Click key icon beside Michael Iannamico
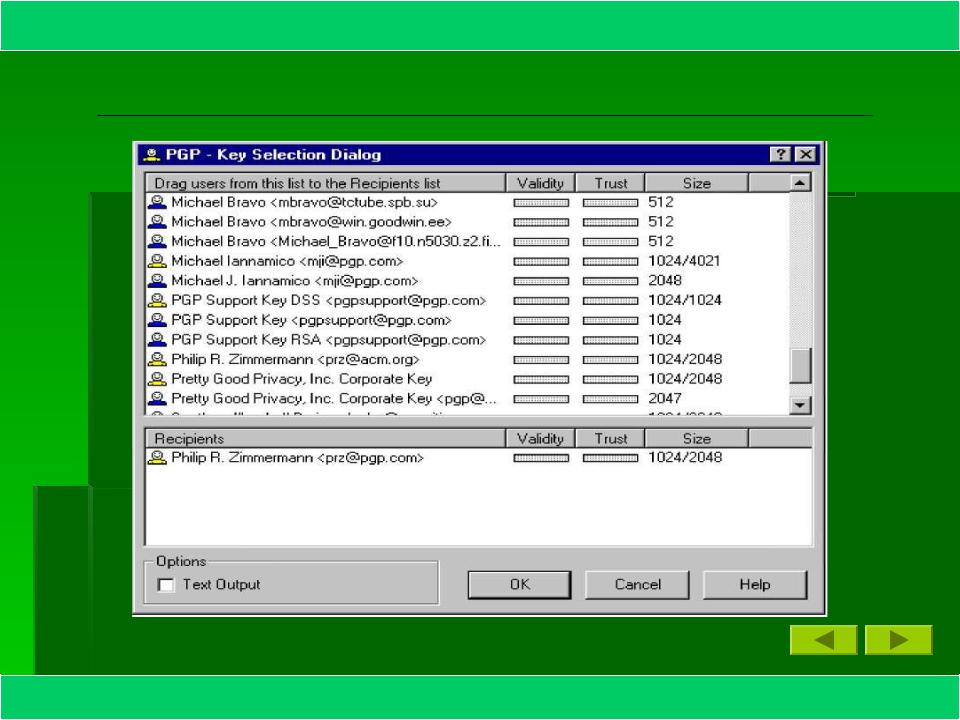 click(x=157, y=261)
